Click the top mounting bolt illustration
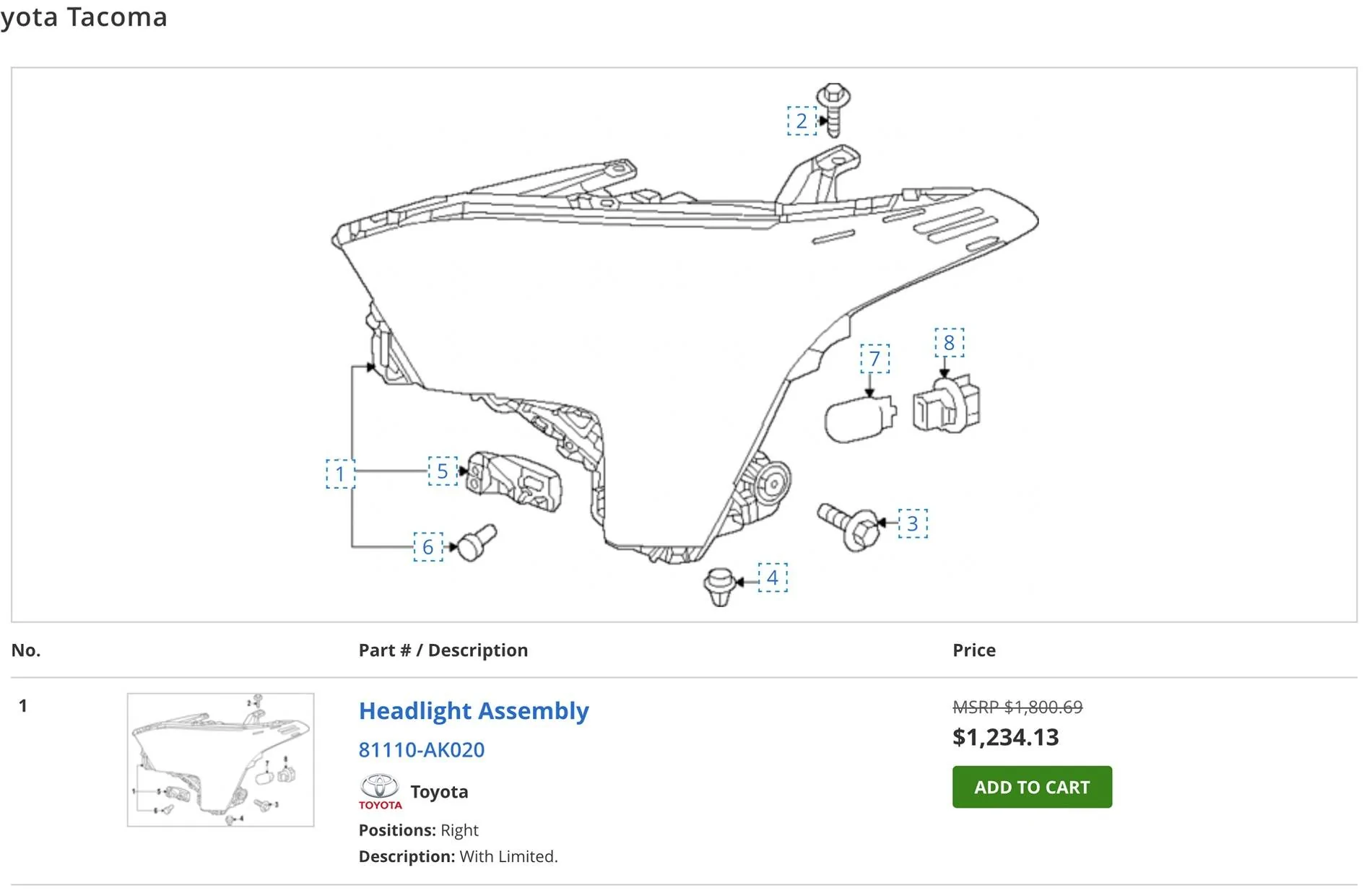This screenshot has height=893, width=1372. [833, 108]
